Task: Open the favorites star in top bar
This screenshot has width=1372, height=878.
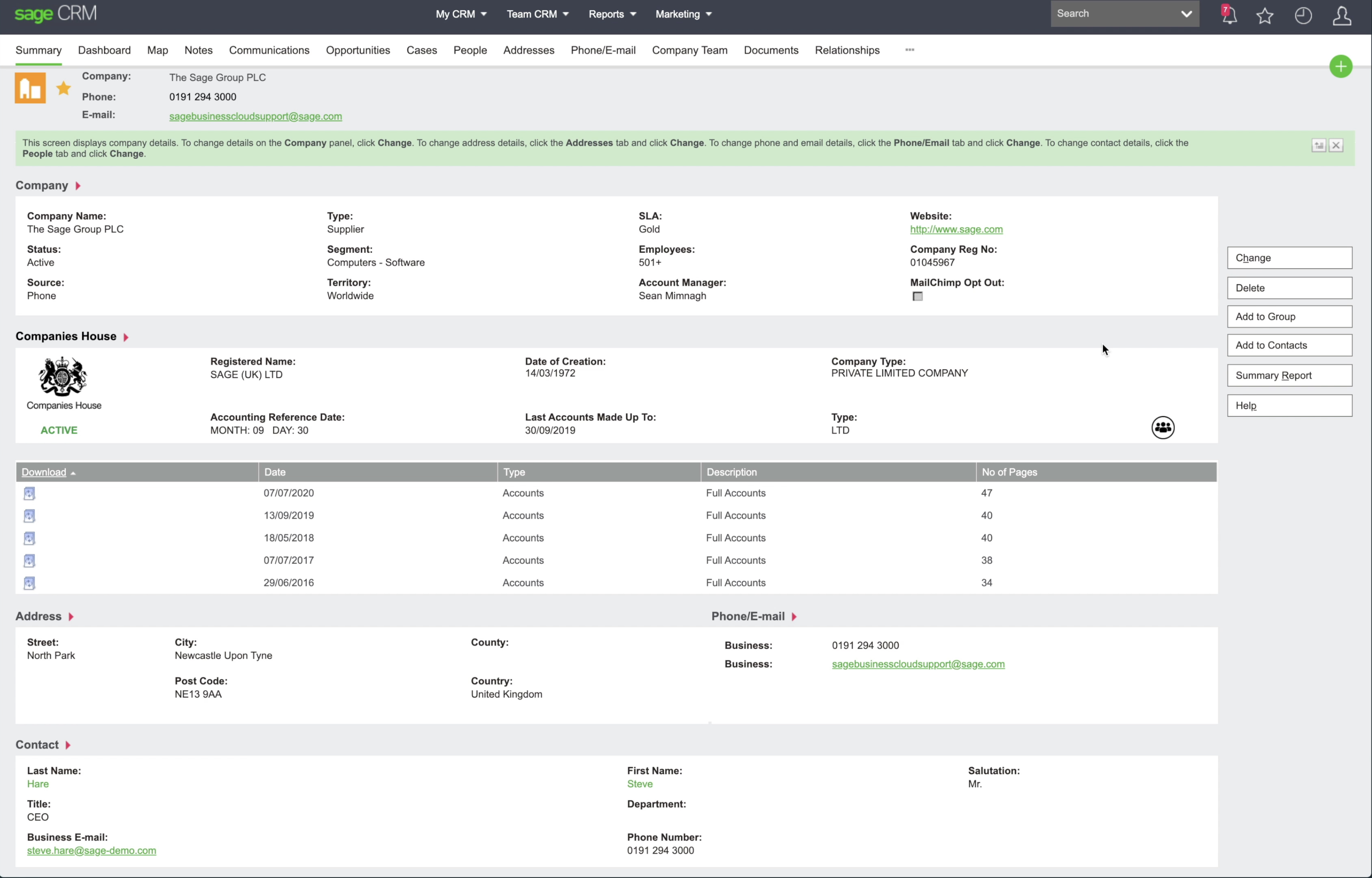Action: pyautogui.click(x=1265, y=15)
